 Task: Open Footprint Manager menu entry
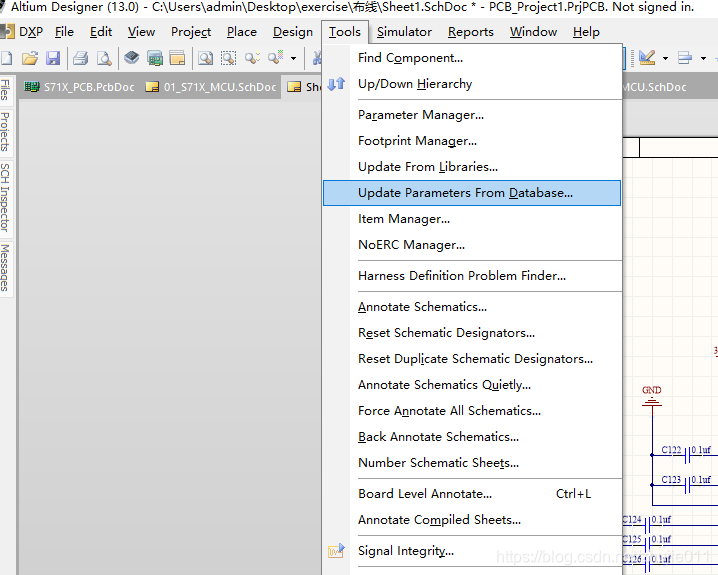417,141
